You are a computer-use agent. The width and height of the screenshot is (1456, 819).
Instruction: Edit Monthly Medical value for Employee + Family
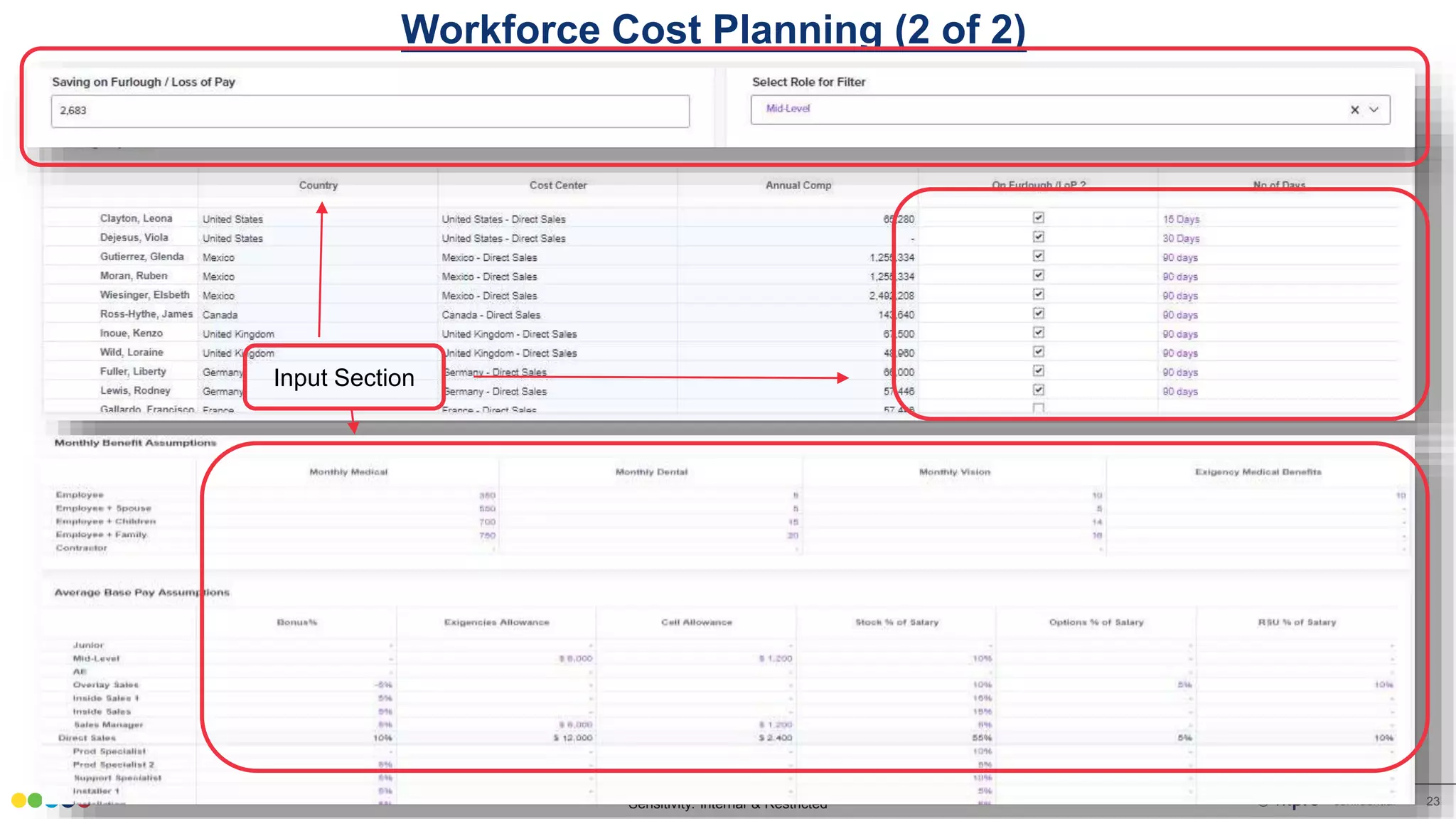point(487,535)
